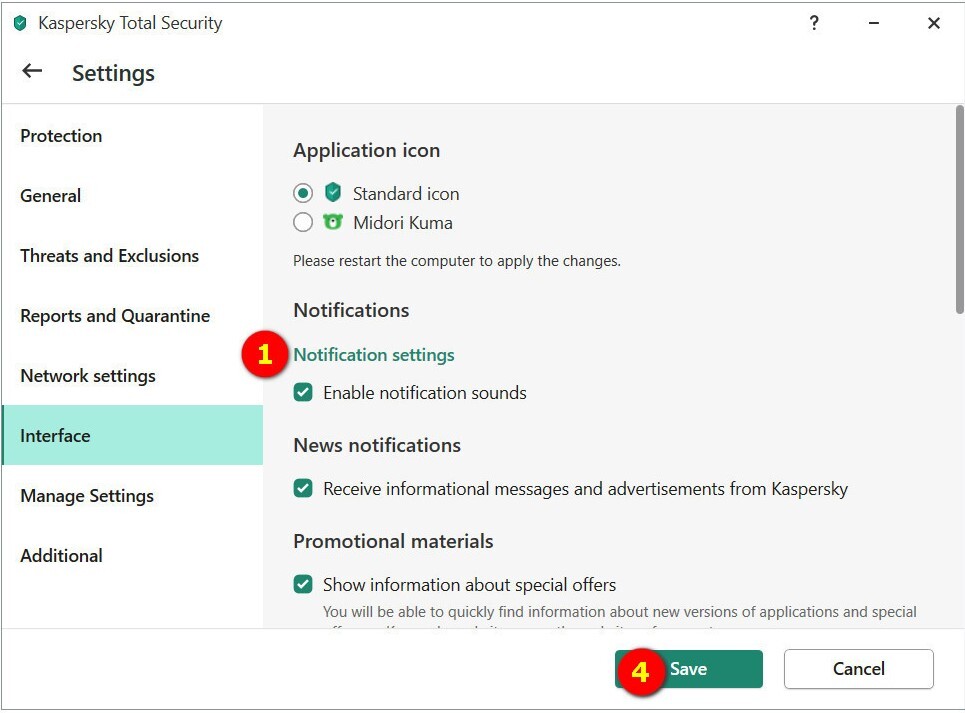Click the Notifications heading text

tap(351, 310)
